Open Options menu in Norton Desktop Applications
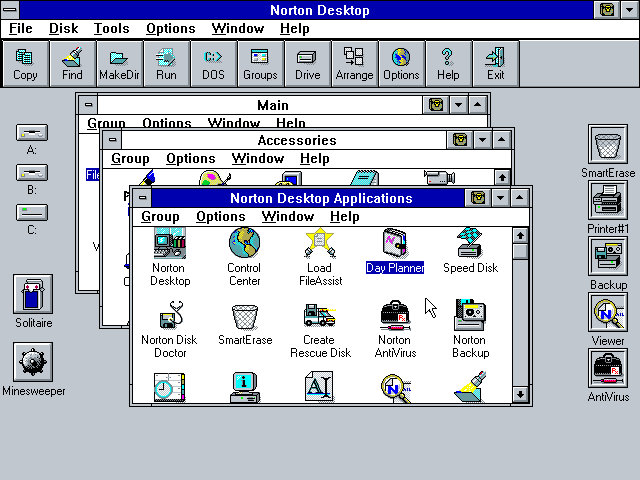This screenshot has height=480, width=640. coord(221,216)
